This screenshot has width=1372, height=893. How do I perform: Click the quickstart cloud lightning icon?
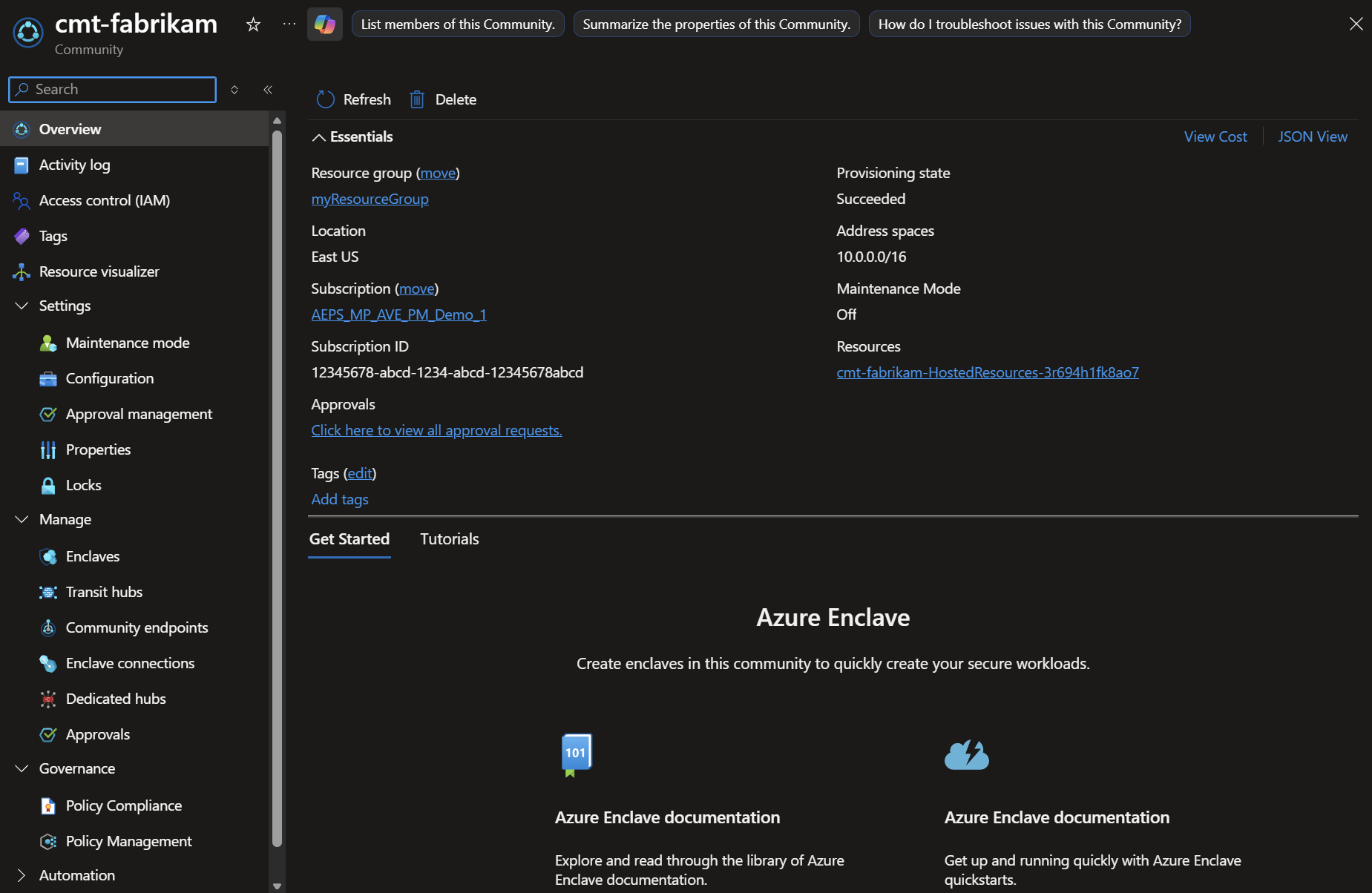click(967, 755)
